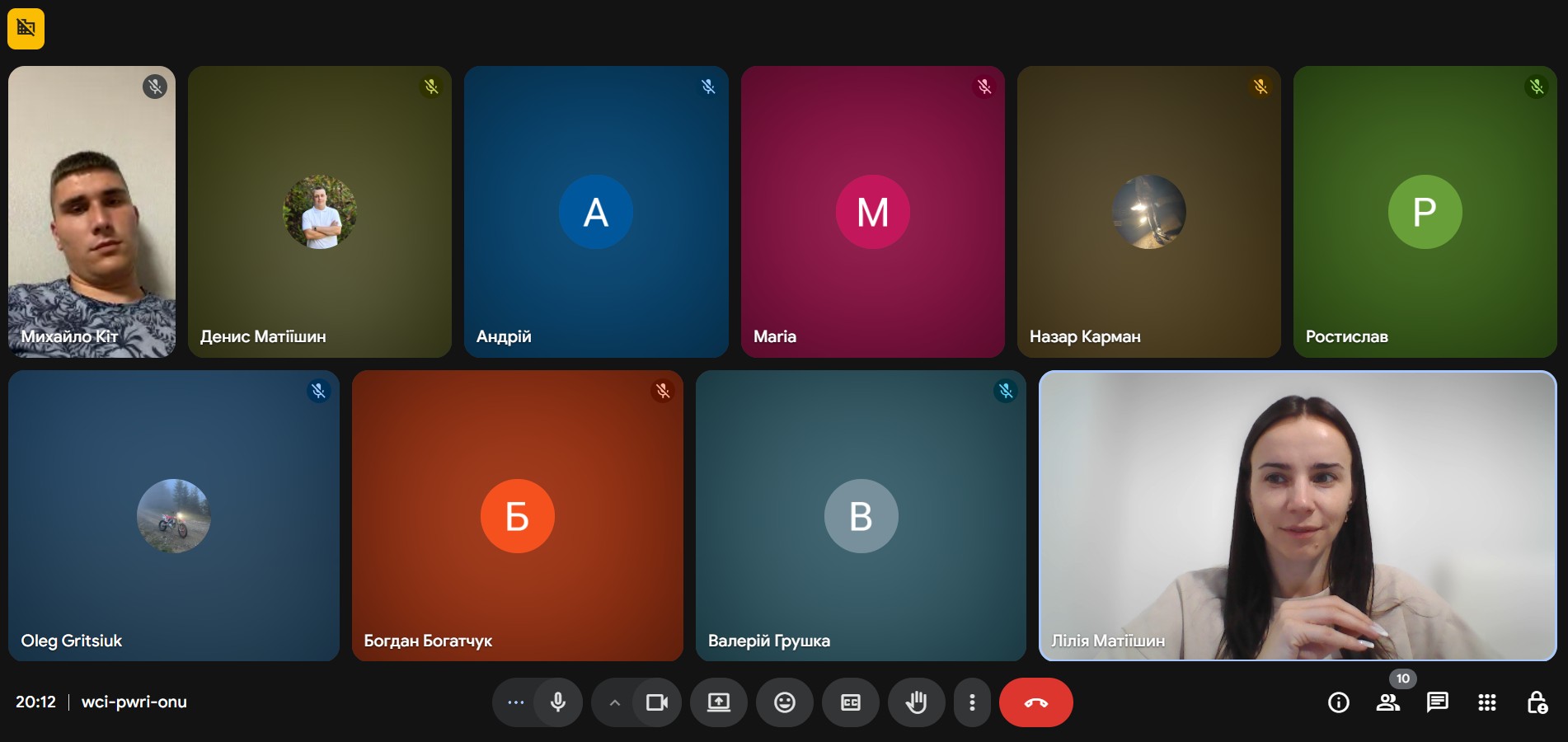Select Лілія Матіїшин video tile
The image size is (1568, 742).
point(1298,515)
